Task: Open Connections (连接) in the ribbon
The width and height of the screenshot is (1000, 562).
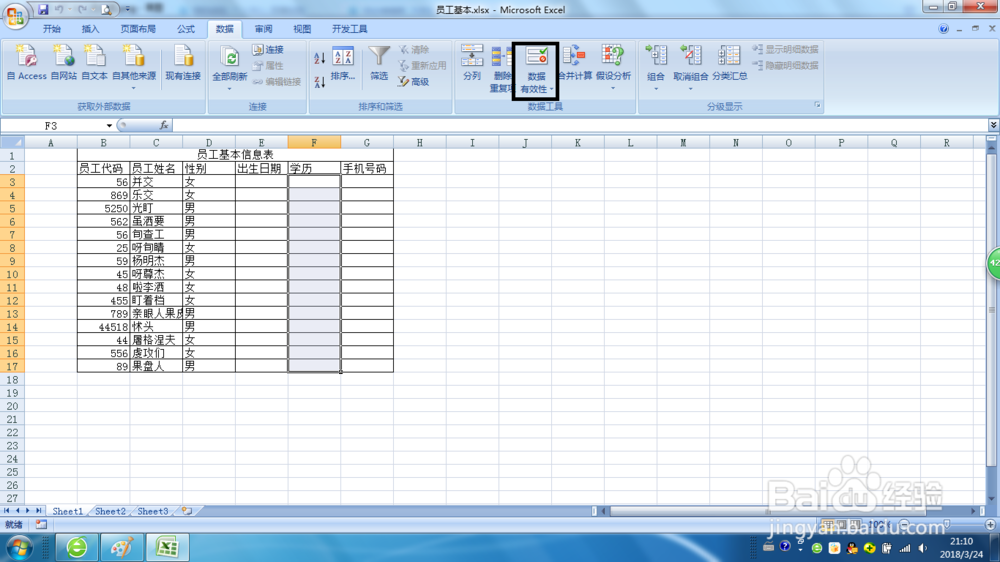Action: pos(268,49)
